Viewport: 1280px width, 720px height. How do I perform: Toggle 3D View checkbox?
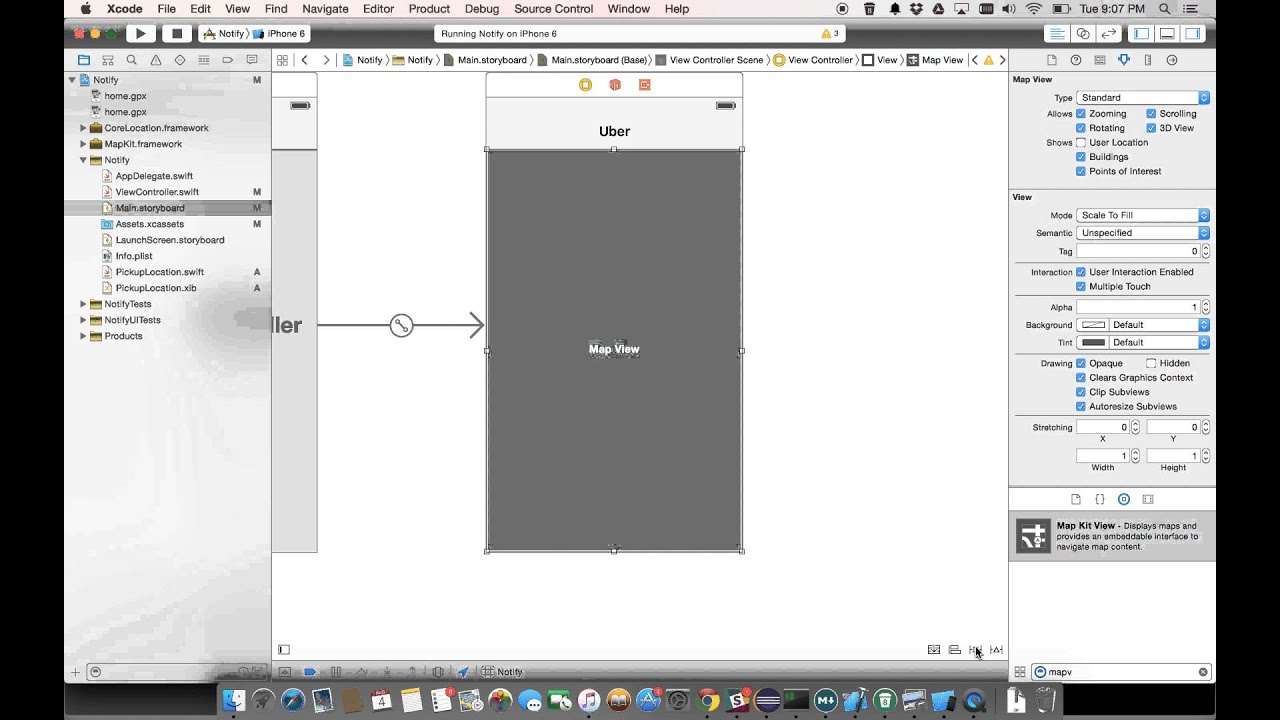1151,128
